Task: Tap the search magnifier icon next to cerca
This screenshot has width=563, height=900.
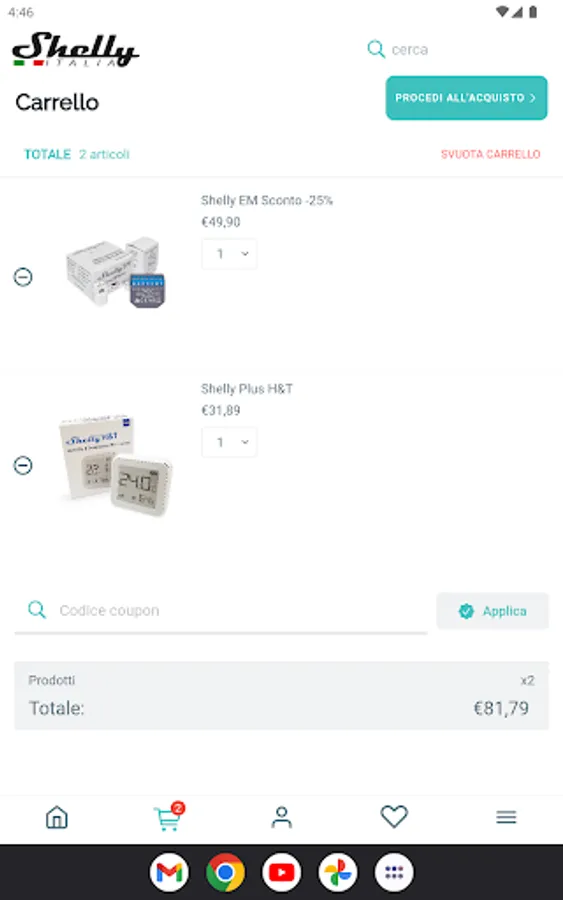Action: pos(376,49)
